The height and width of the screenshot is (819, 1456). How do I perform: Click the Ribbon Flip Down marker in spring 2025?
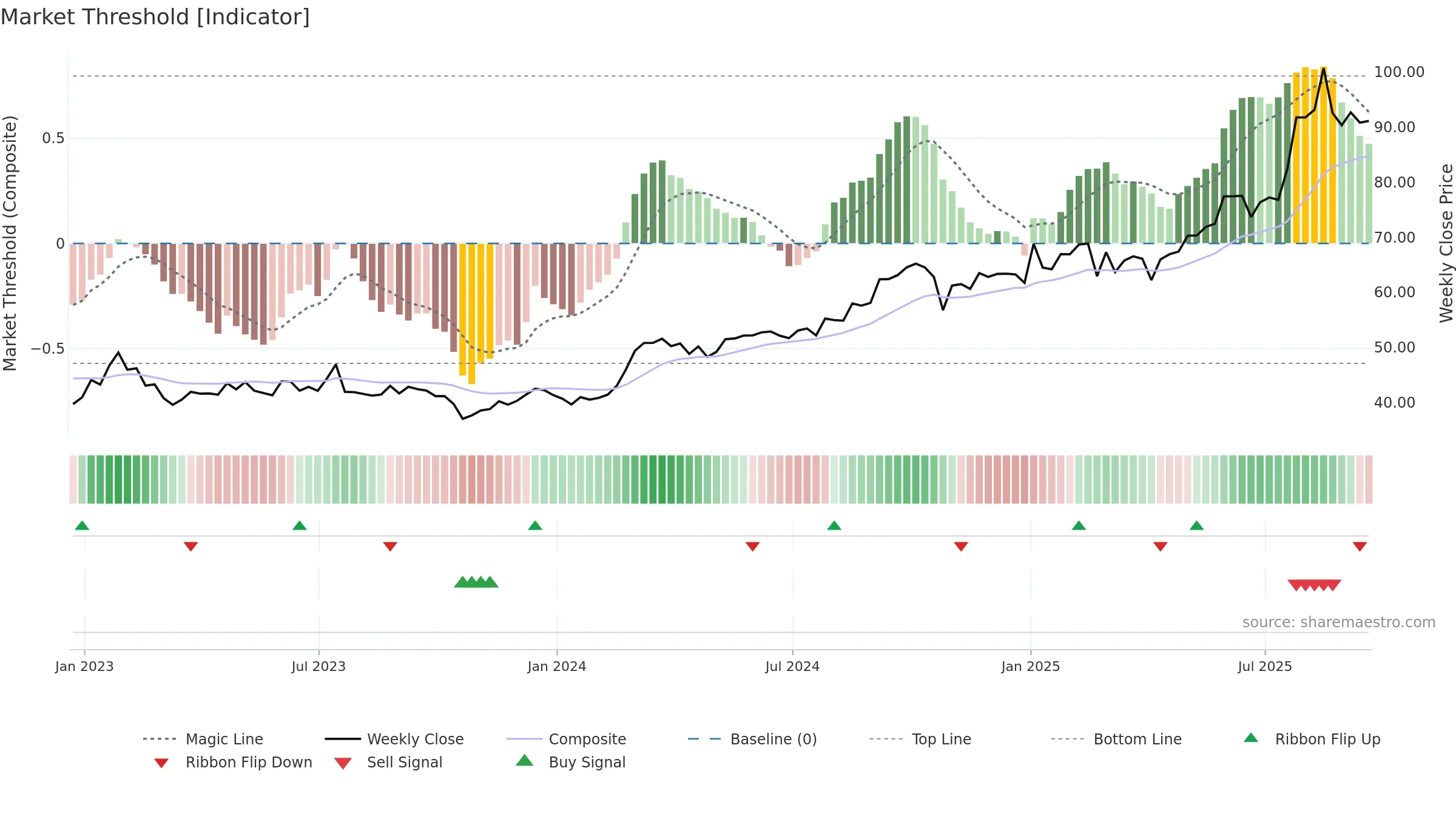(1161, 547)
